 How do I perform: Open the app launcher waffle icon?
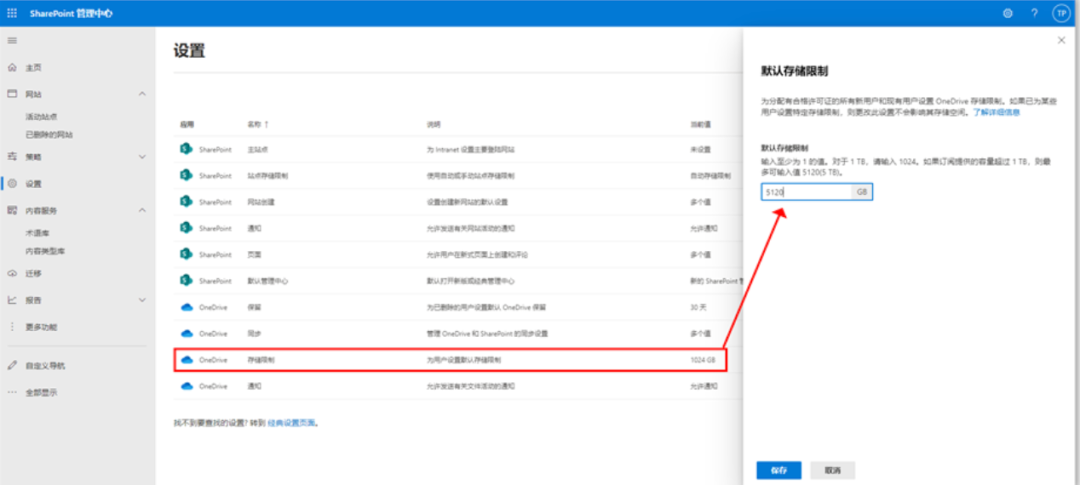click(x=12, y=13)
